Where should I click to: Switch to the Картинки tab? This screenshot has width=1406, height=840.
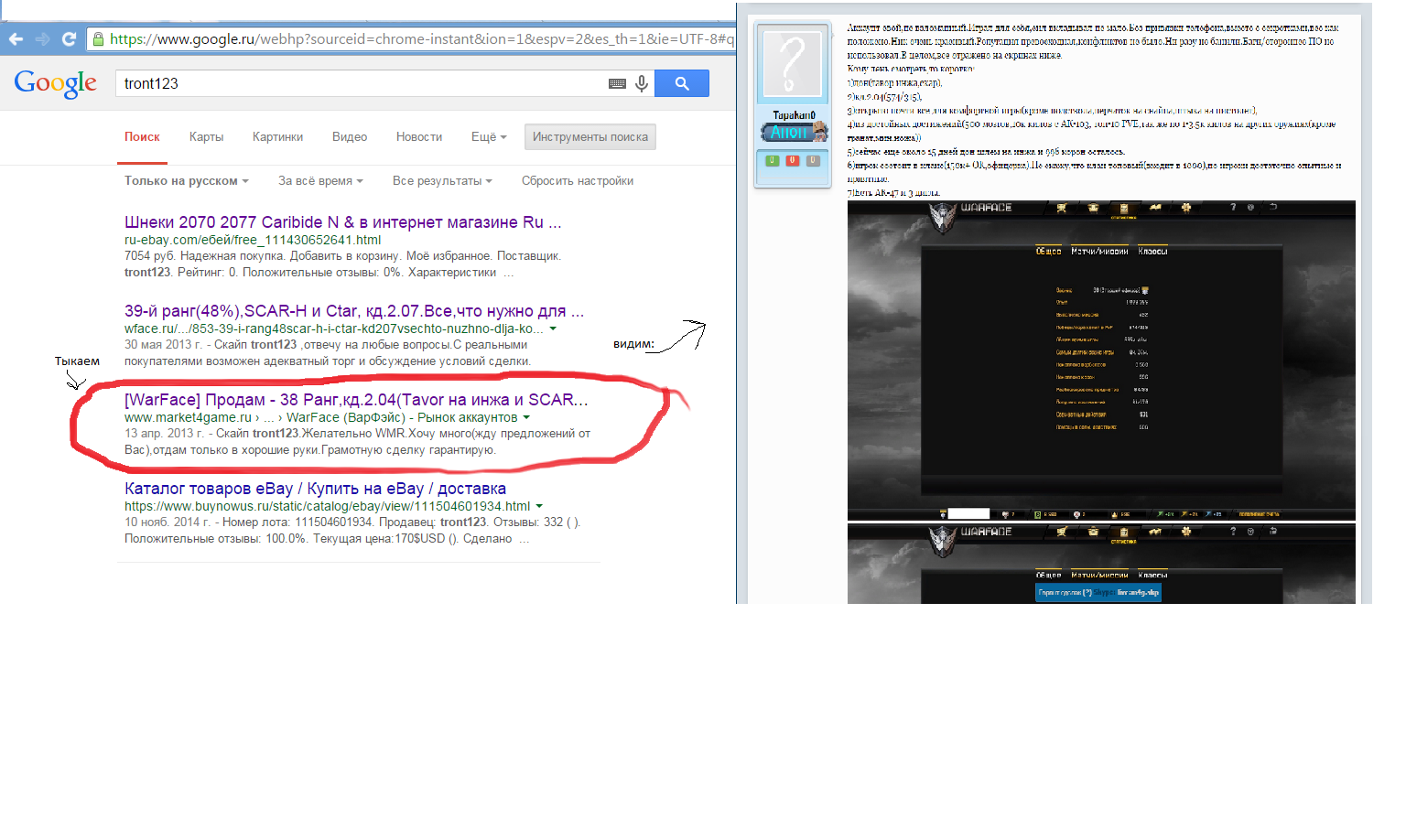click(277, 136)
